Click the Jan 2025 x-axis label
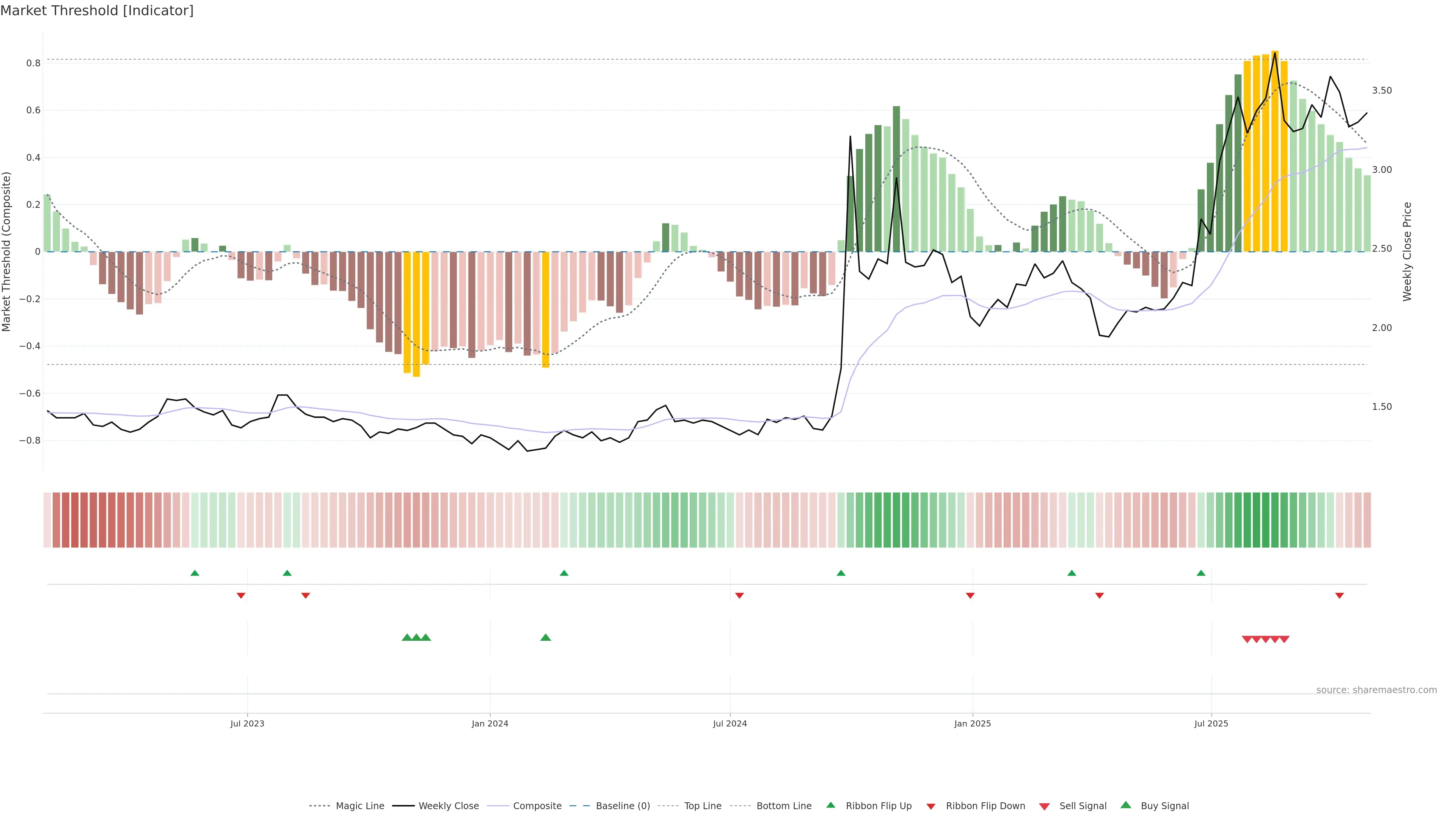 (972, 723)
